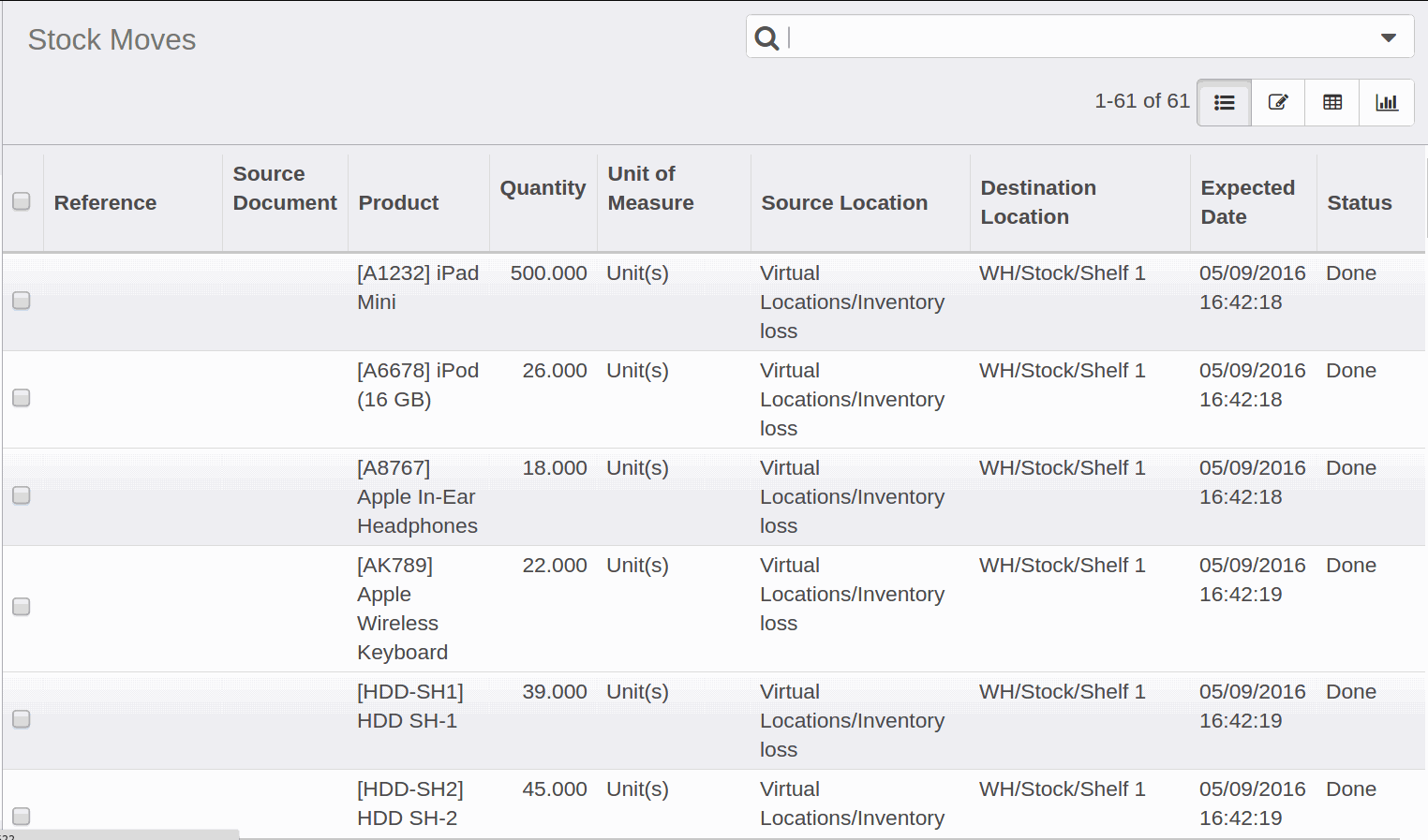Open the [A8767] Apple In-Ear Headphones cell
Image resolution: width=1428 pixels, height=840 pixels.
click(x=417, y=497)
